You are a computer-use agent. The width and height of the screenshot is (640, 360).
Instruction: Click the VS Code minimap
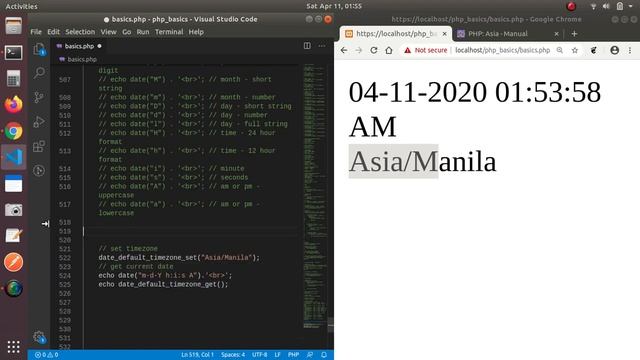[x=315, y=196]
